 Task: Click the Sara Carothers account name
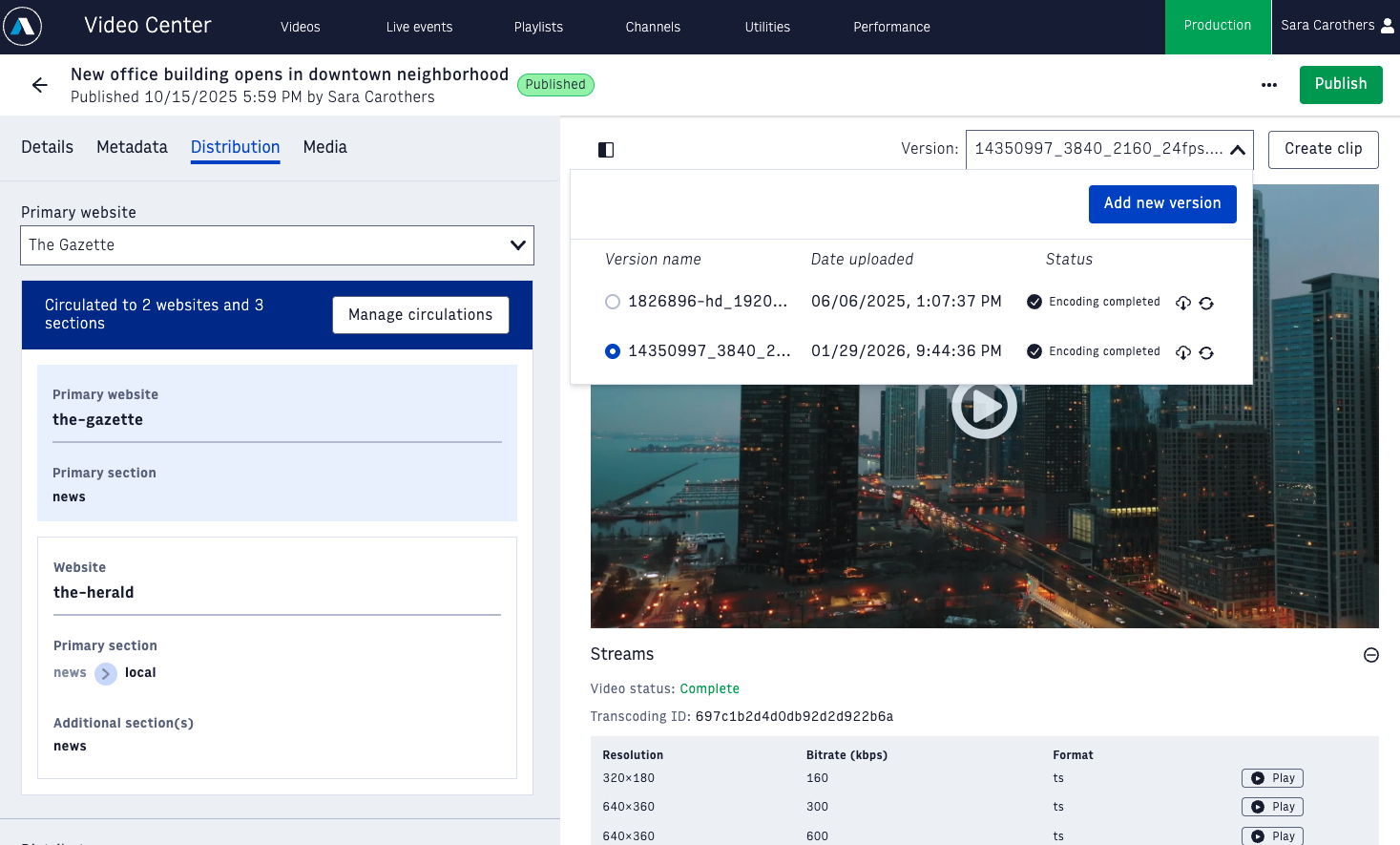click(x=1327, y=26)
